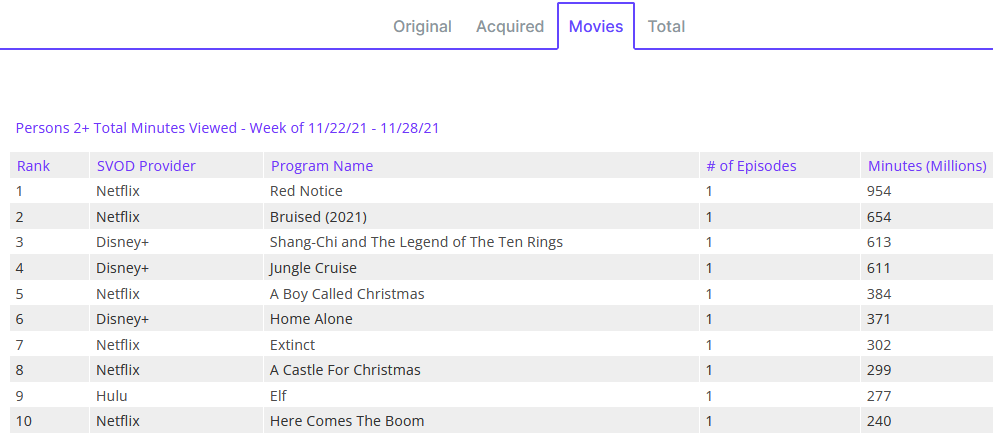The height and width of the screenshot is (441, 993).
Task: Open the Acquired tab
Action: click(510, 27)
